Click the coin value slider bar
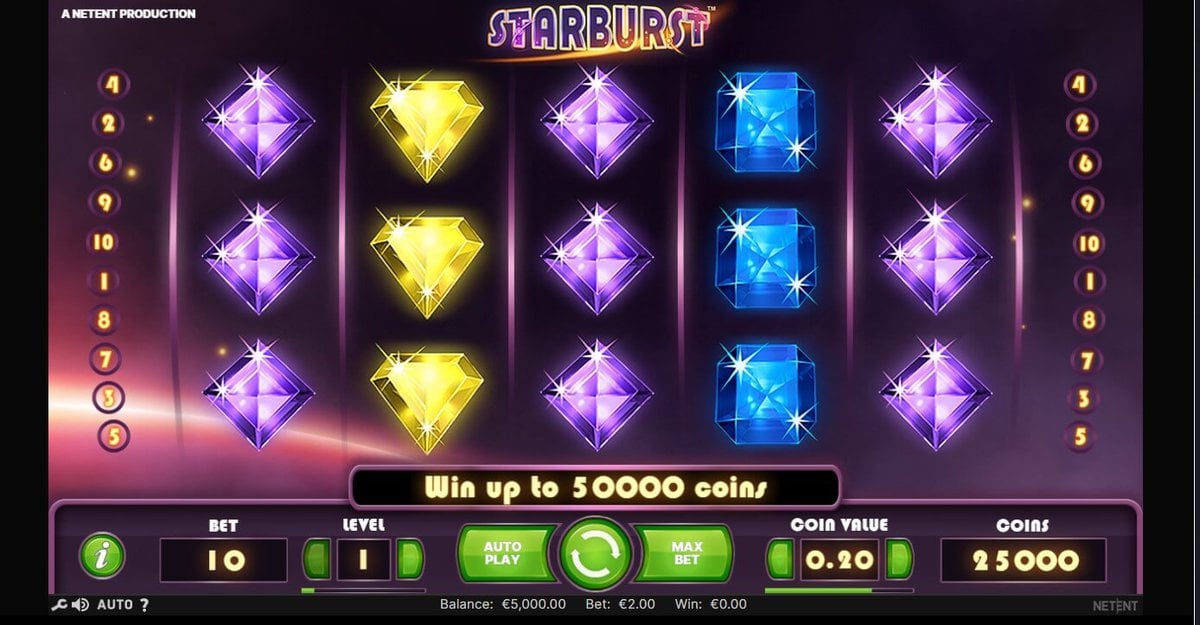This screenshot has height=625, width=1200. coord(838,590)
